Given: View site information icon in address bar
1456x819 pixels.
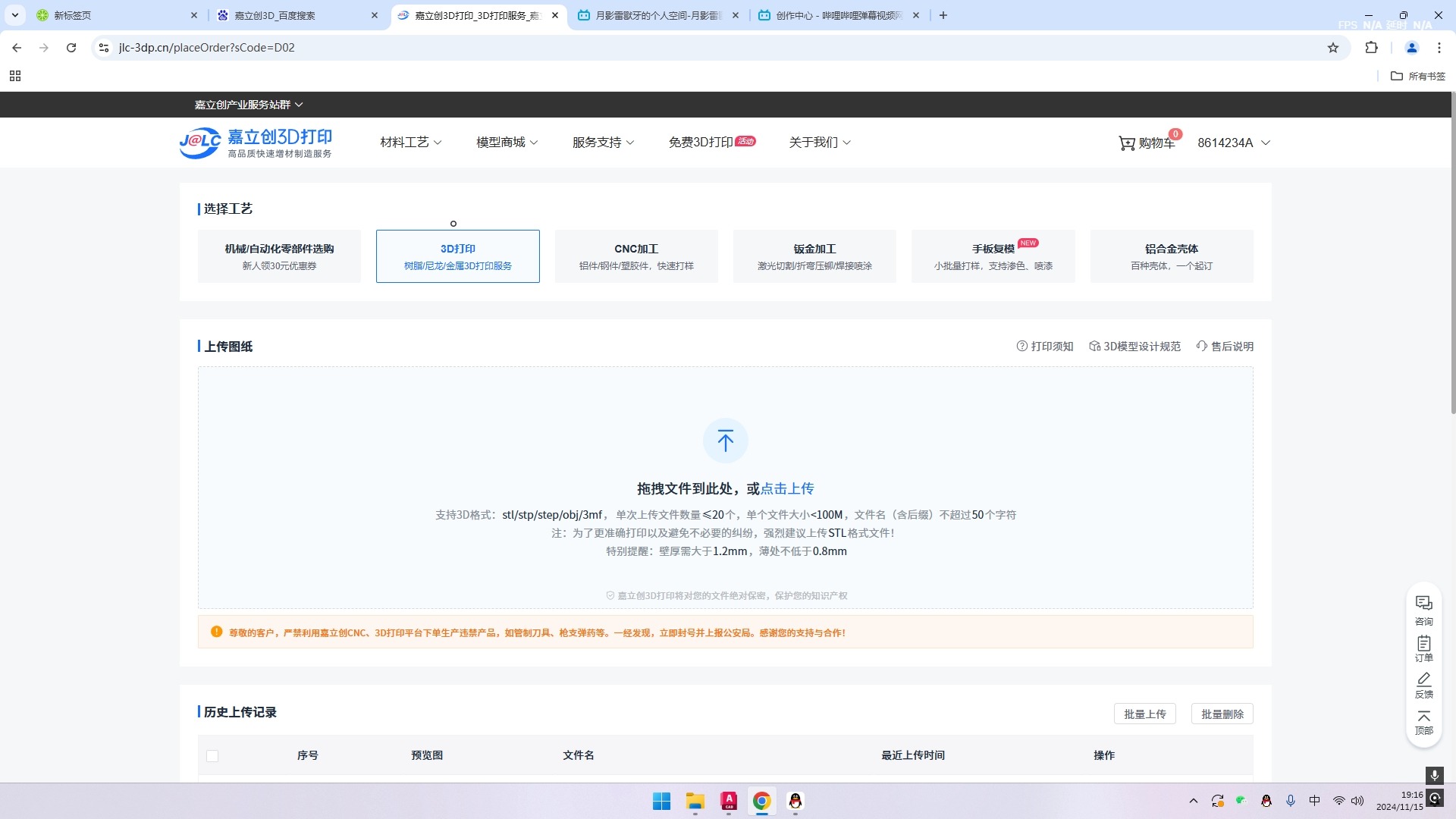Looking at the screenshot, I should [x=104, y=48].
